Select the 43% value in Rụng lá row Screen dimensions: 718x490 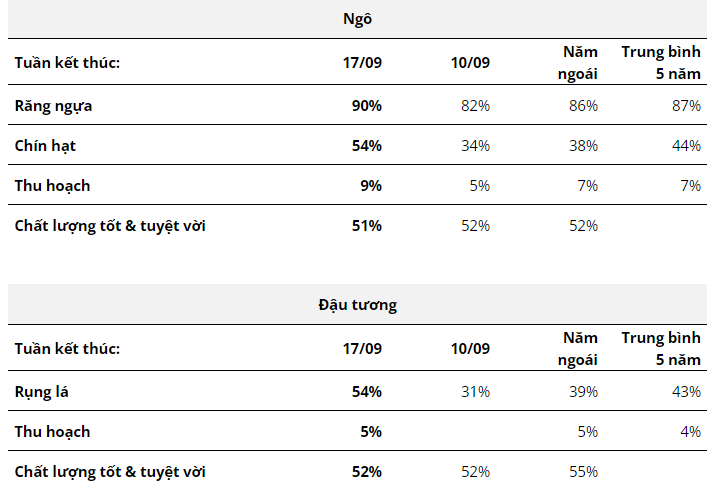coord(686,391)
